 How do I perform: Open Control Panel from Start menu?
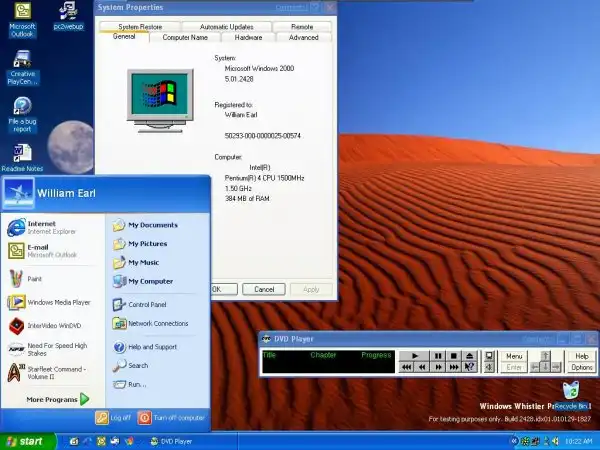point(146,304)
